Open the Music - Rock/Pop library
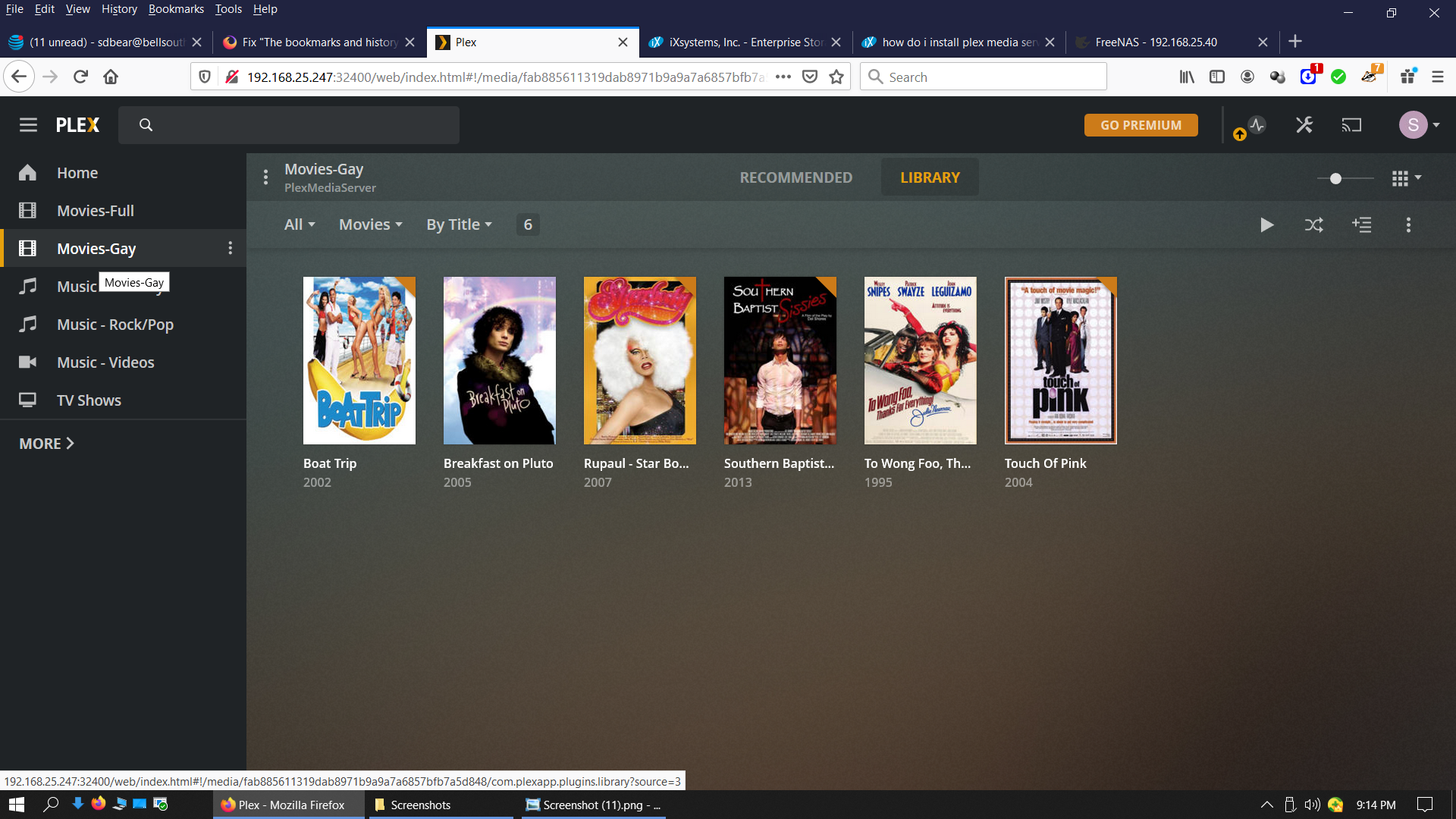The image size is (1456, 819). coord(115,325)
